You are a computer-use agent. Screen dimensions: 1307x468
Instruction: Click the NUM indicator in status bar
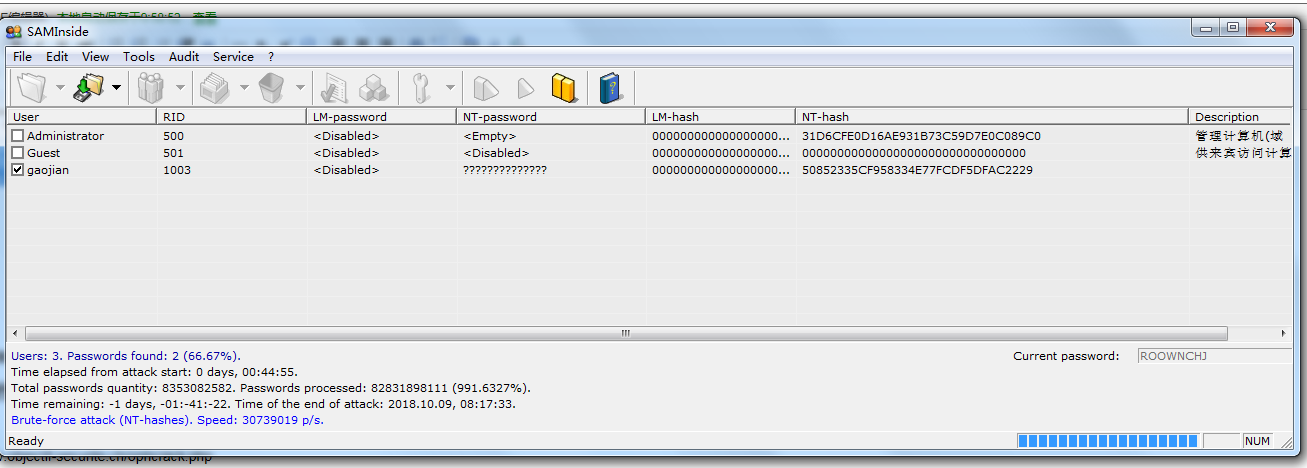pyautogui.click(x=1256, y=441)
